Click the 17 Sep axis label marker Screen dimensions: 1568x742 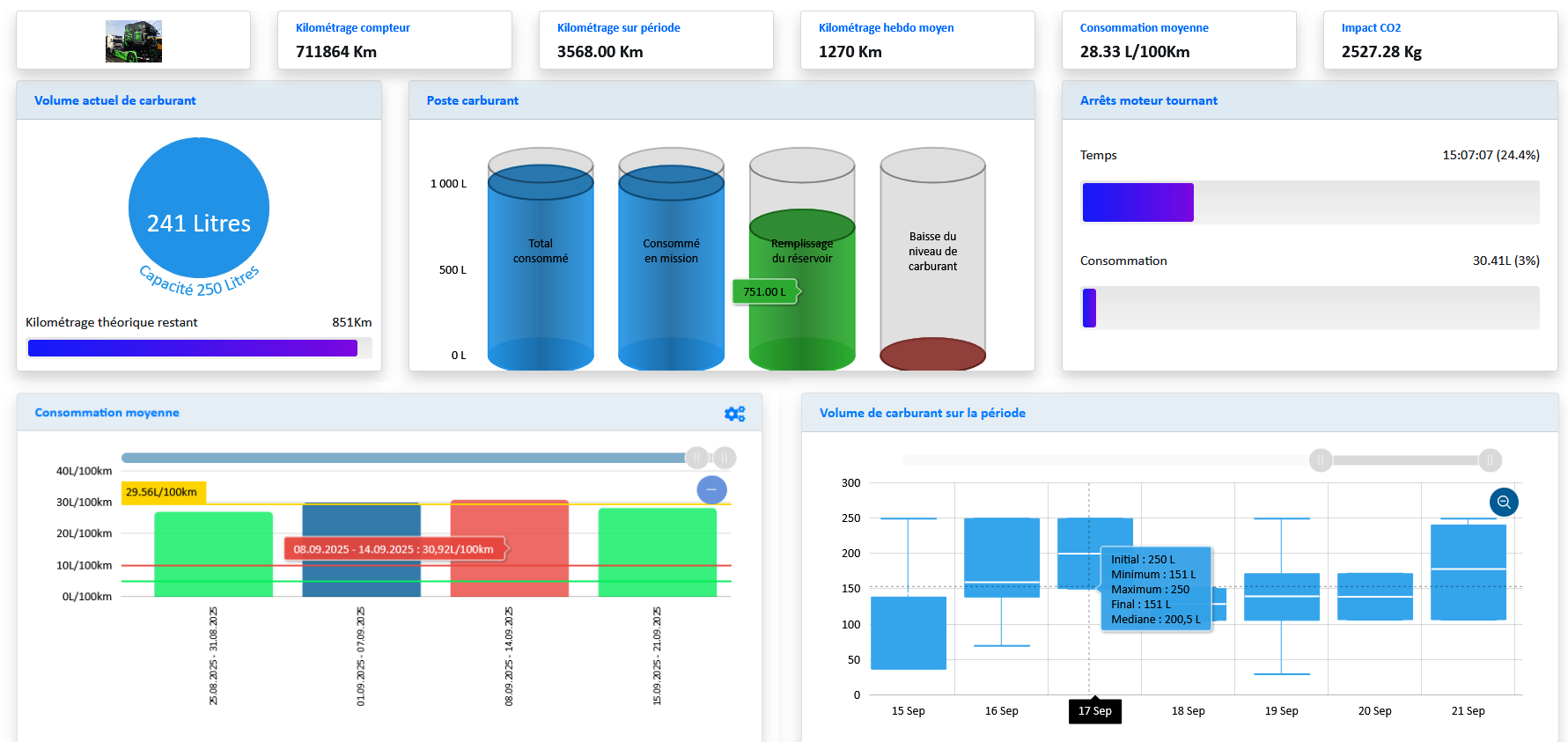[x=1094, y=711]
